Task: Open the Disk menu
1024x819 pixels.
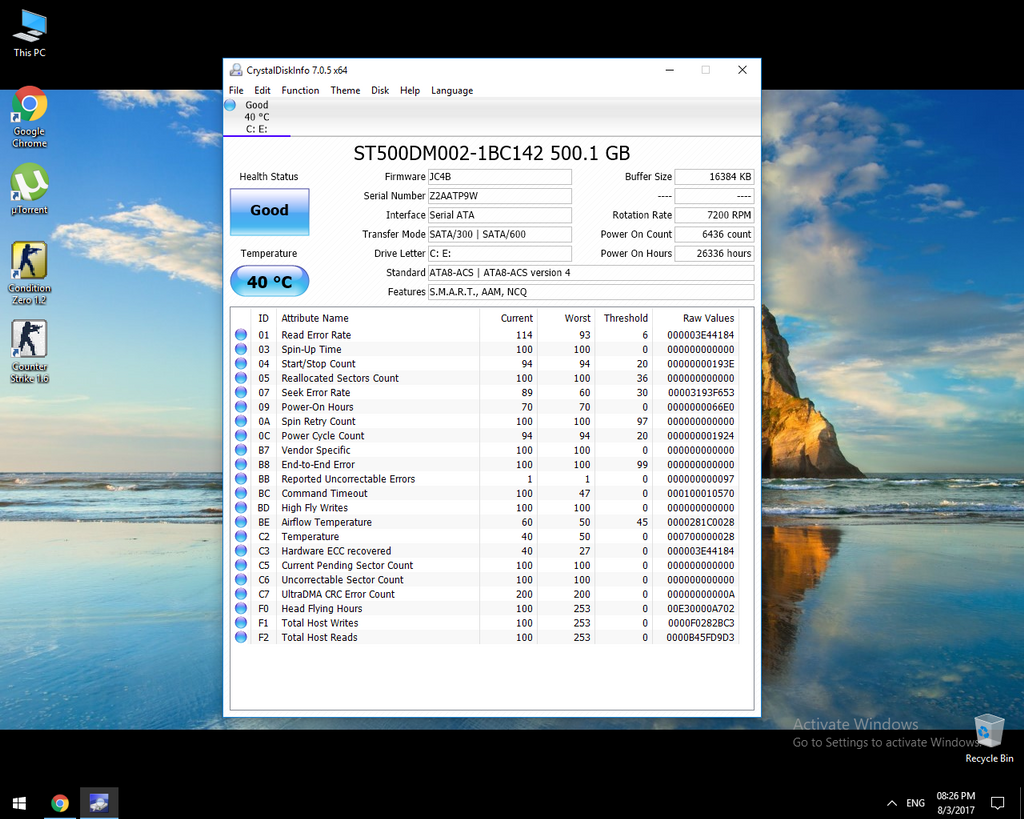Action: pos(380,90)
